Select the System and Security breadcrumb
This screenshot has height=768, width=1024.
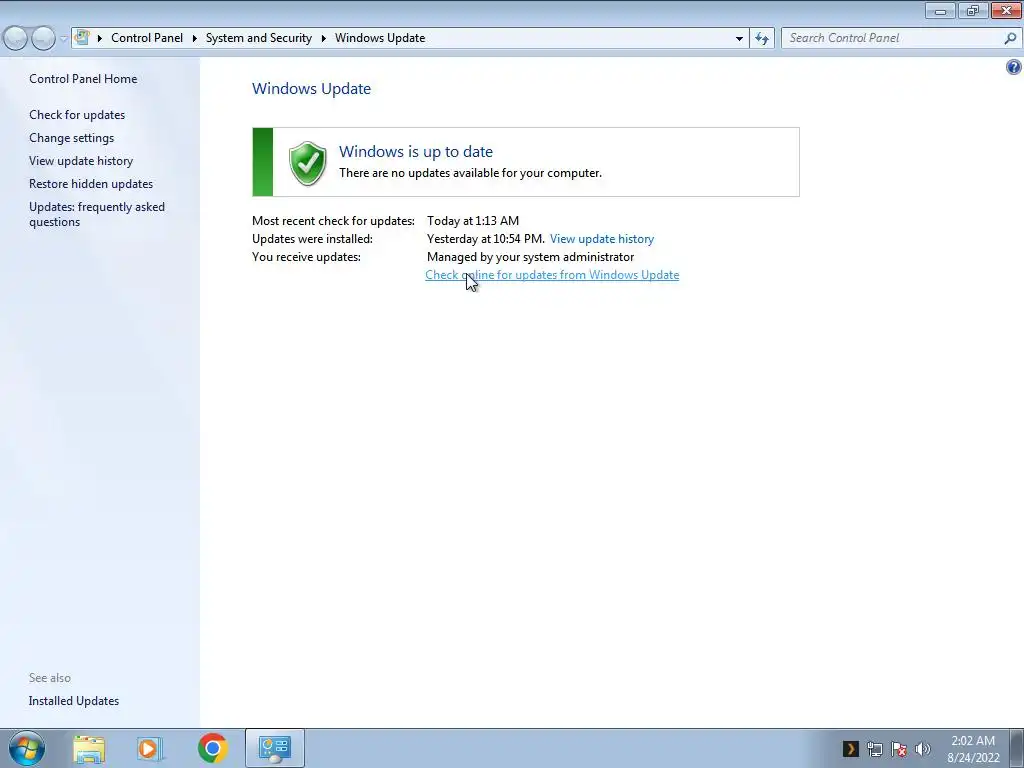point(259,38)
